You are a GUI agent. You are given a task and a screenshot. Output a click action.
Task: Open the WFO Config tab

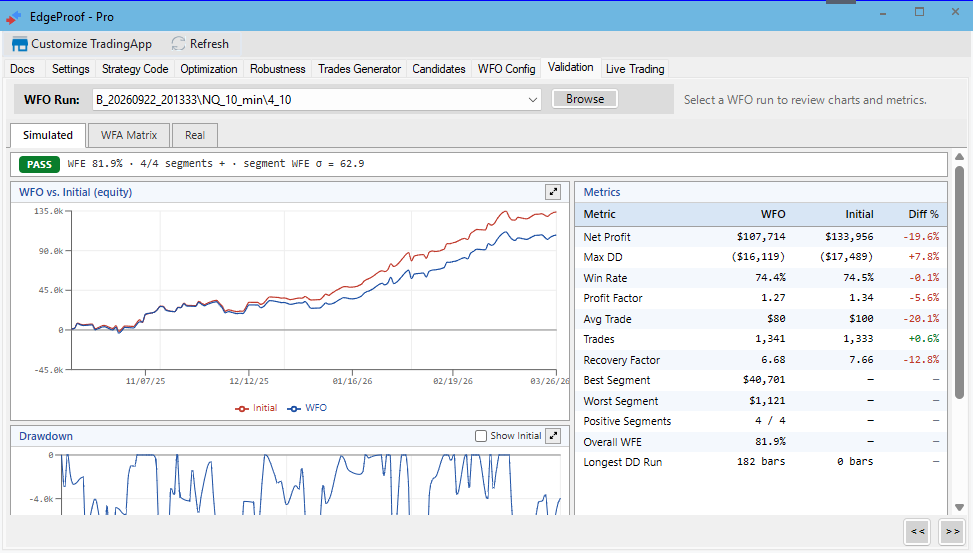click(506, 69)
